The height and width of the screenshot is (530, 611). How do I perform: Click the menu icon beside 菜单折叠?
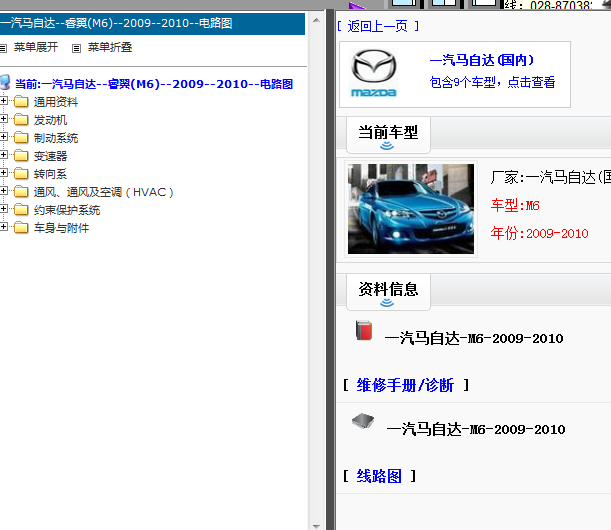[x=76, y=48]
